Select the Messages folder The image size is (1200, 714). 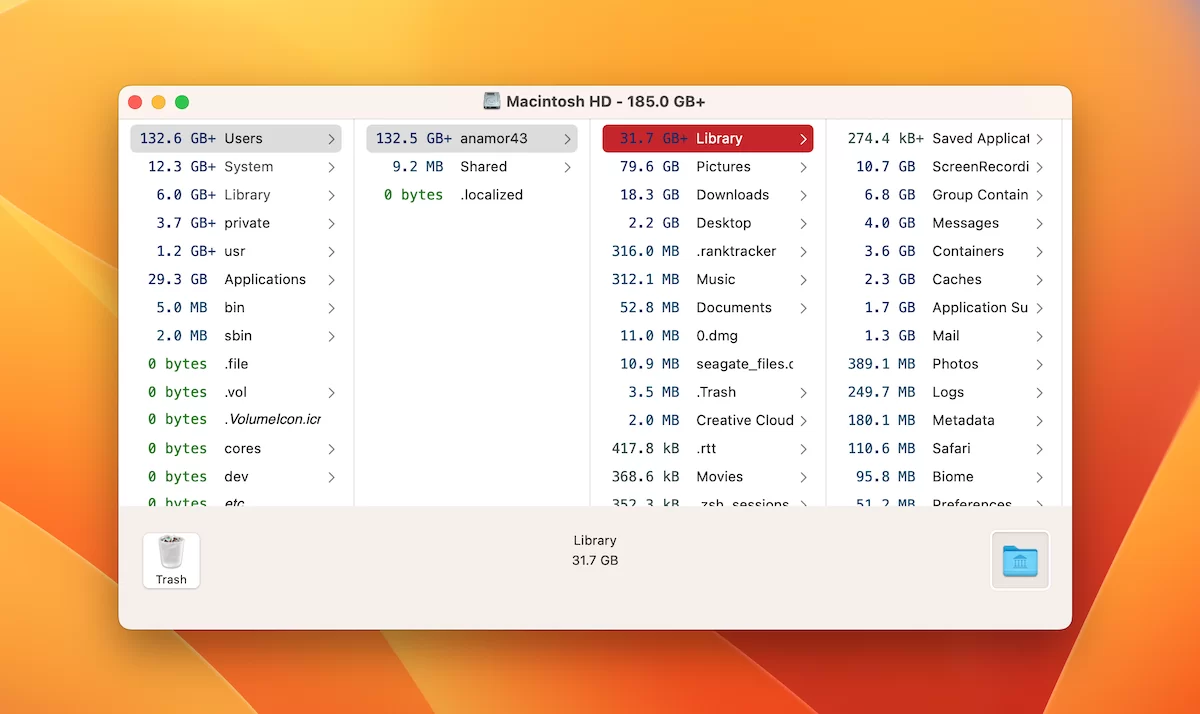(944, 223)
